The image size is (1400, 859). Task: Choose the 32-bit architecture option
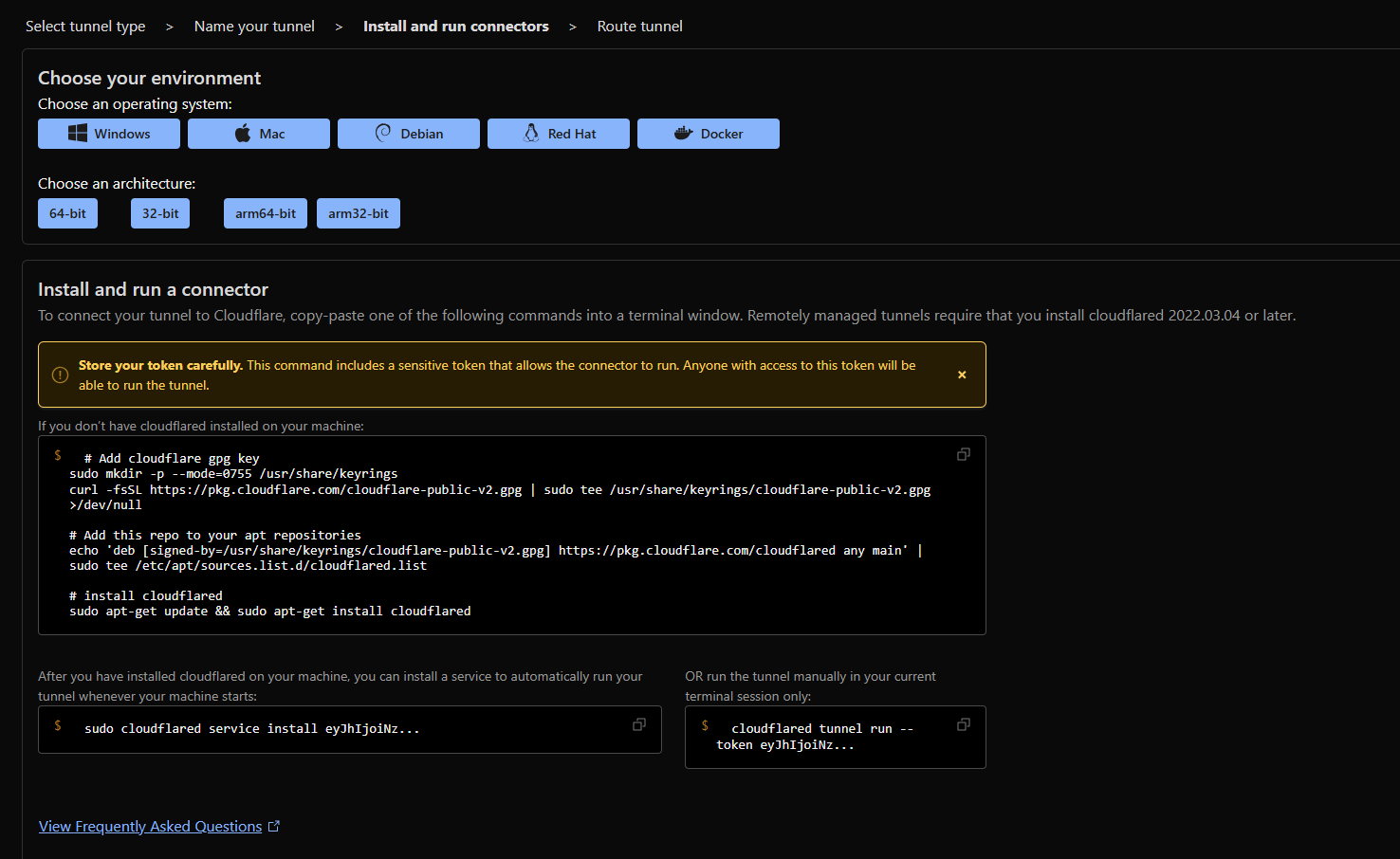point(160,213)
